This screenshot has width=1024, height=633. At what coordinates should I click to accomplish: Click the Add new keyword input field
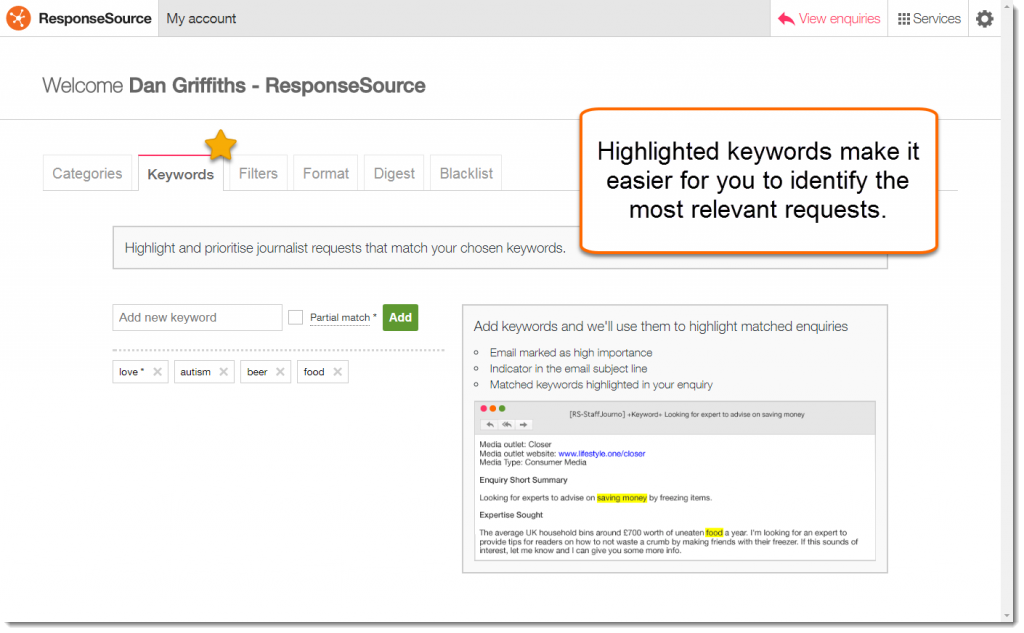pos(197,317)
